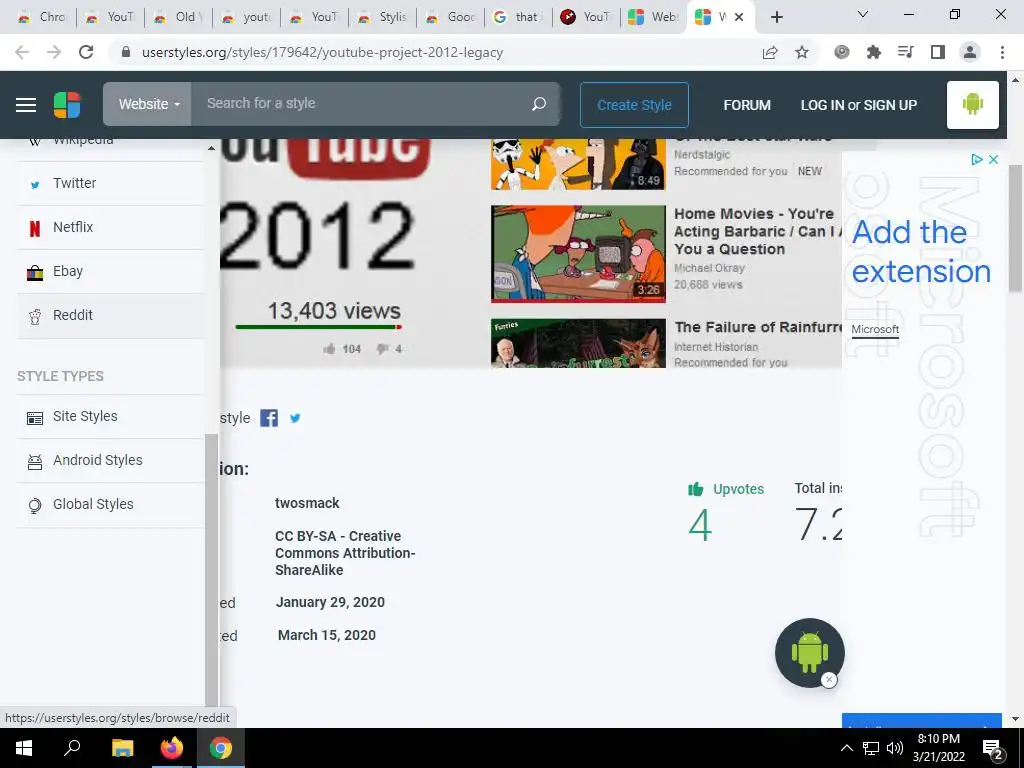The height and width of the screenshot is (768, 1024).
Task: Open the notification center icon
Action: pos(993,750)
